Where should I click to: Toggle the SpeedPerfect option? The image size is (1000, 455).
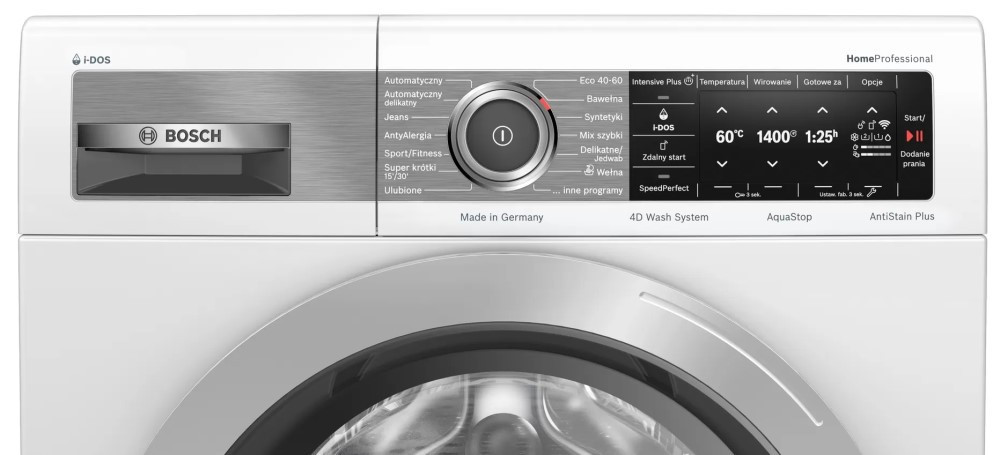pyautogui.click(x=663, y=188)
